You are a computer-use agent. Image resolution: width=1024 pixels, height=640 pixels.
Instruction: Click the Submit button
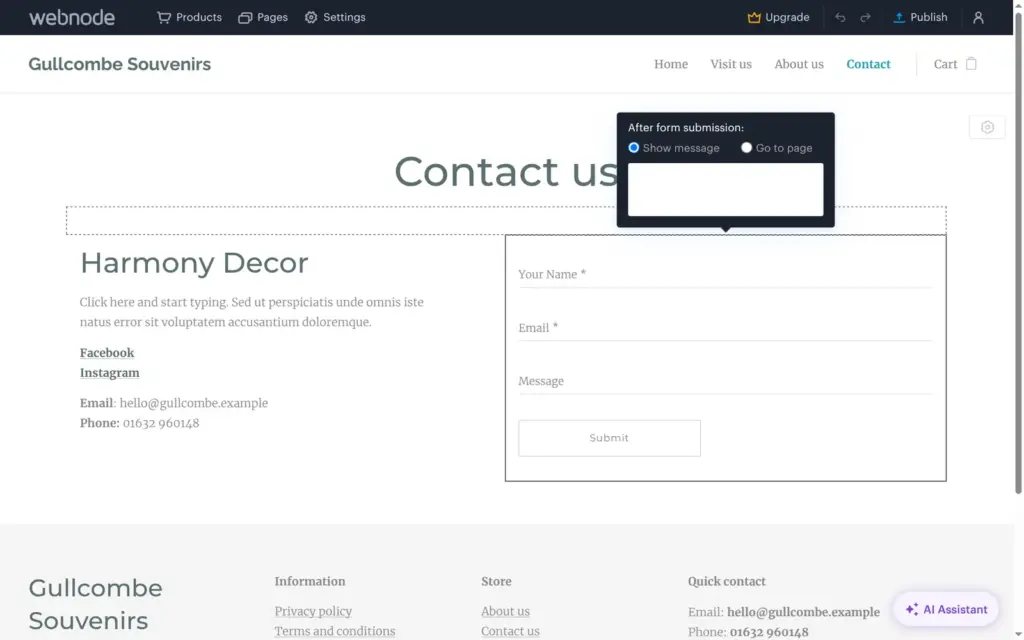click(x=609, y=438)
